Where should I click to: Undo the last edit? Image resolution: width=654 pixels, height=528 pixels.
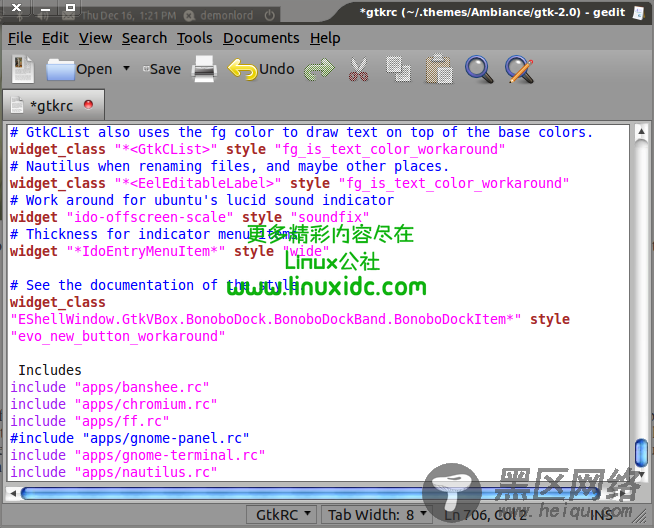(262, 69)
